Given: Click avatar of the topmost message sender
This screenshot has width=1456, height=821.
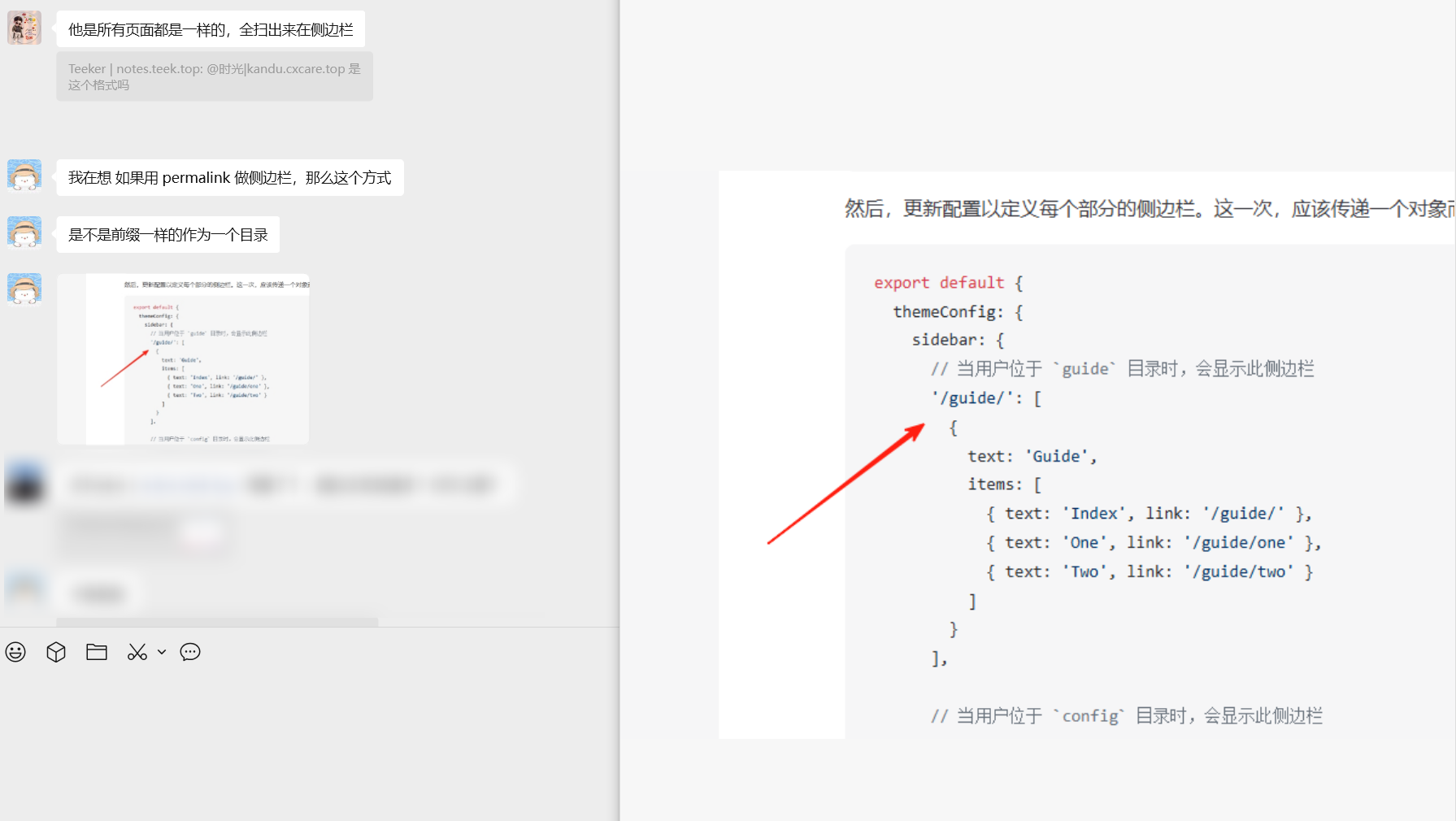Looking at the screenshot, I should coord(24,28).
